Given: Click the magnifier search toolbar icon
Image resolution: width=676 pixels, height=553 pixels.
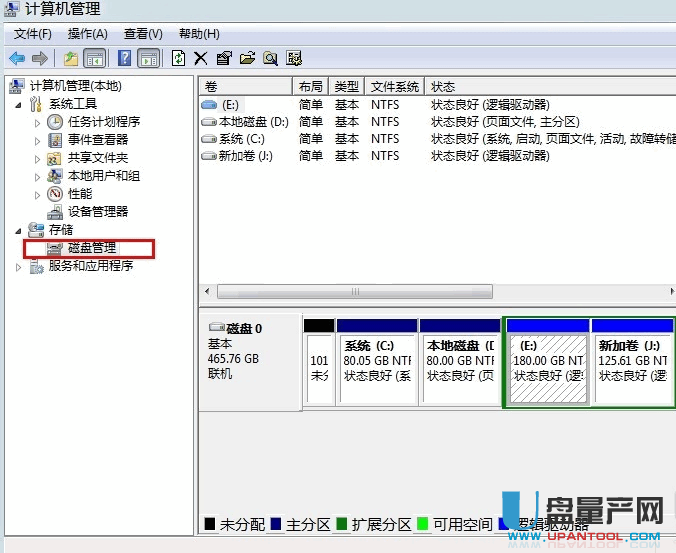Looking at the screenshot, I should (270, 58).
